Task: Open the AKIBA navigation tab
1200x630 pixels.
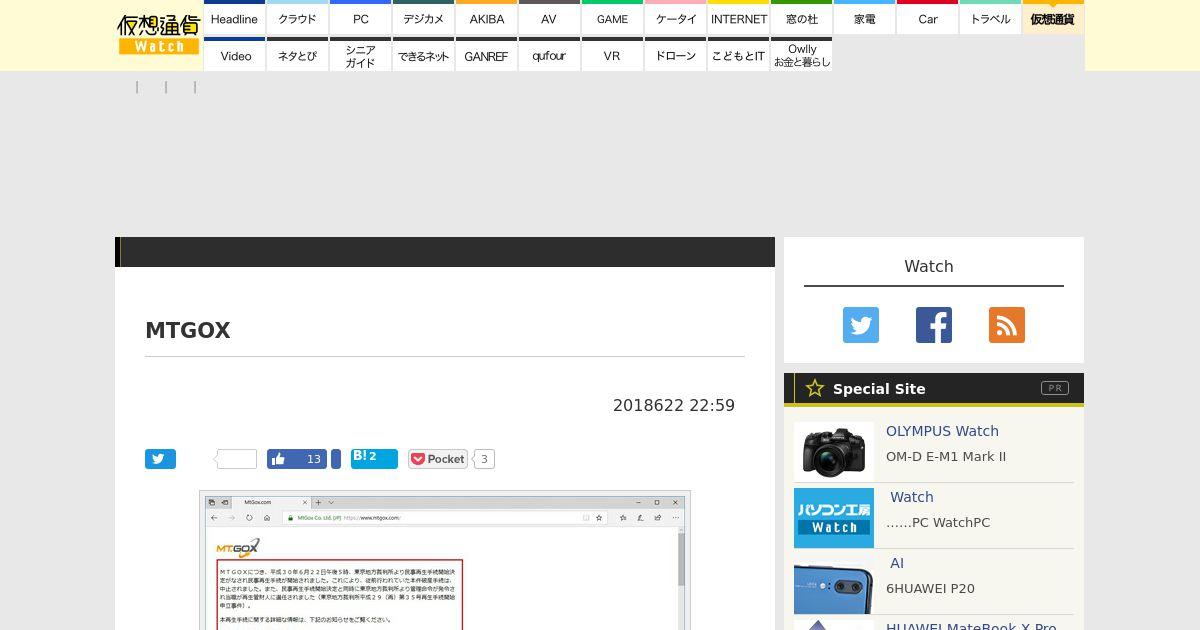Action: (x=487, y=17)
